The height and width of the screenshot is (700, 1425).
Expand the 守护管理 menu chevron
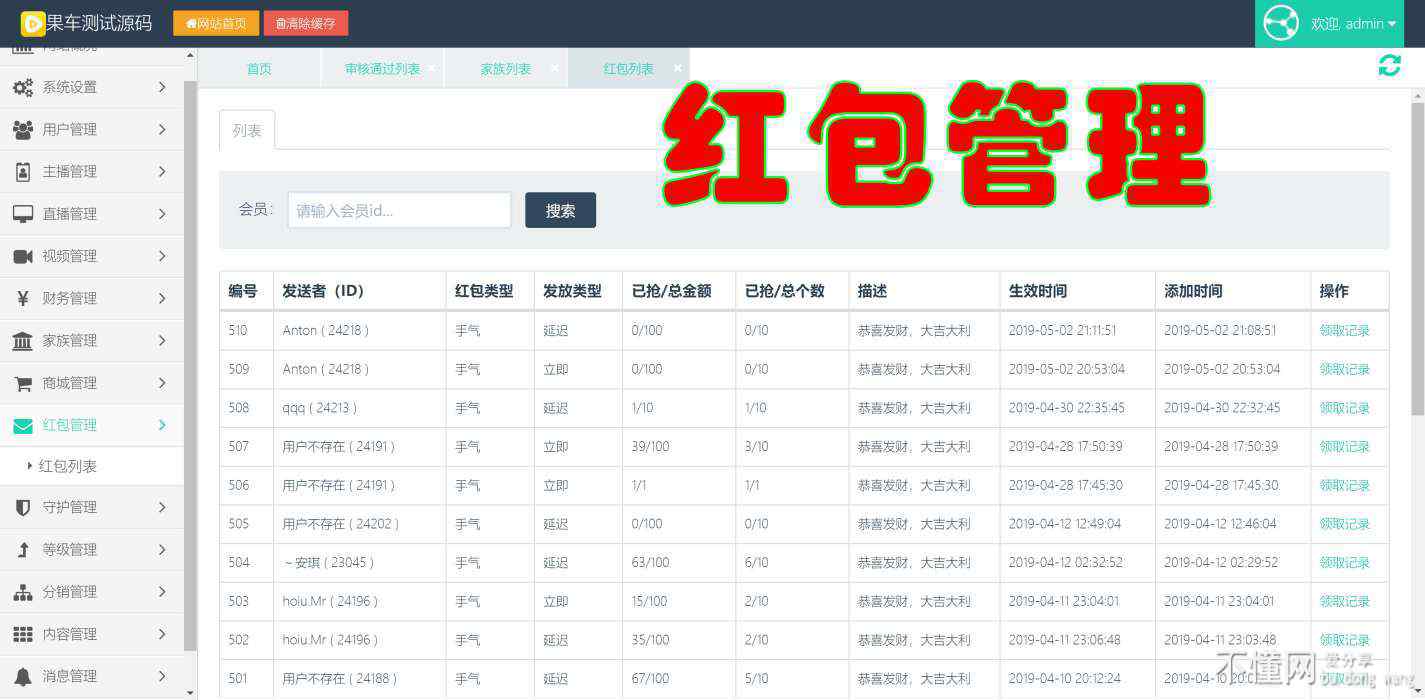[162, 508]
